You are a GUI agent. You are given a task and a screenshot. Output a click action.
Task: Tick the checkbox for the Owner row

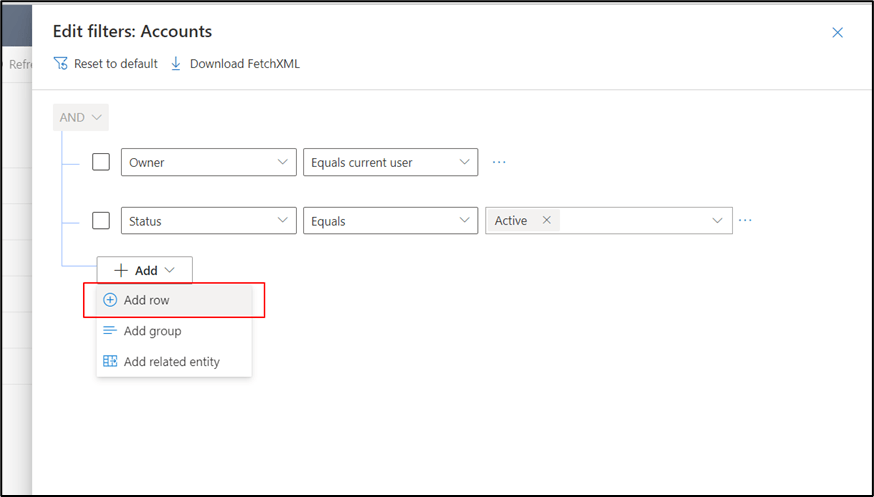click(101, 162)
